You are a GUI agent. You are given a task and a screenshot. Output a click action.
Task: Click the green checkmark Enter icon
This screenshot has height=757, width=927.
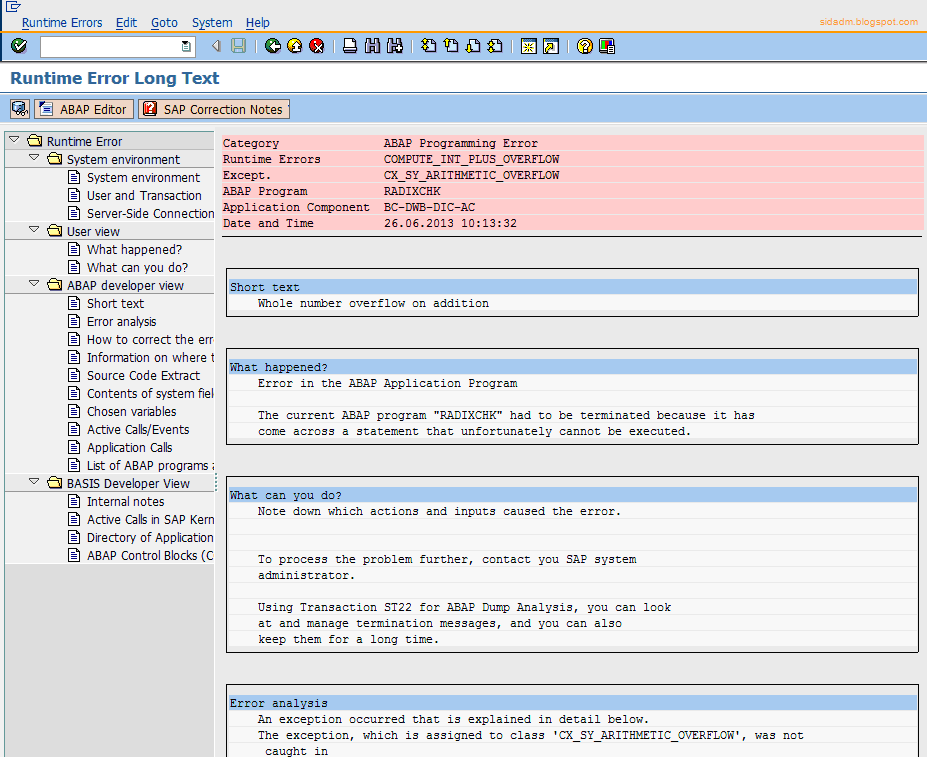pos(19,46)
